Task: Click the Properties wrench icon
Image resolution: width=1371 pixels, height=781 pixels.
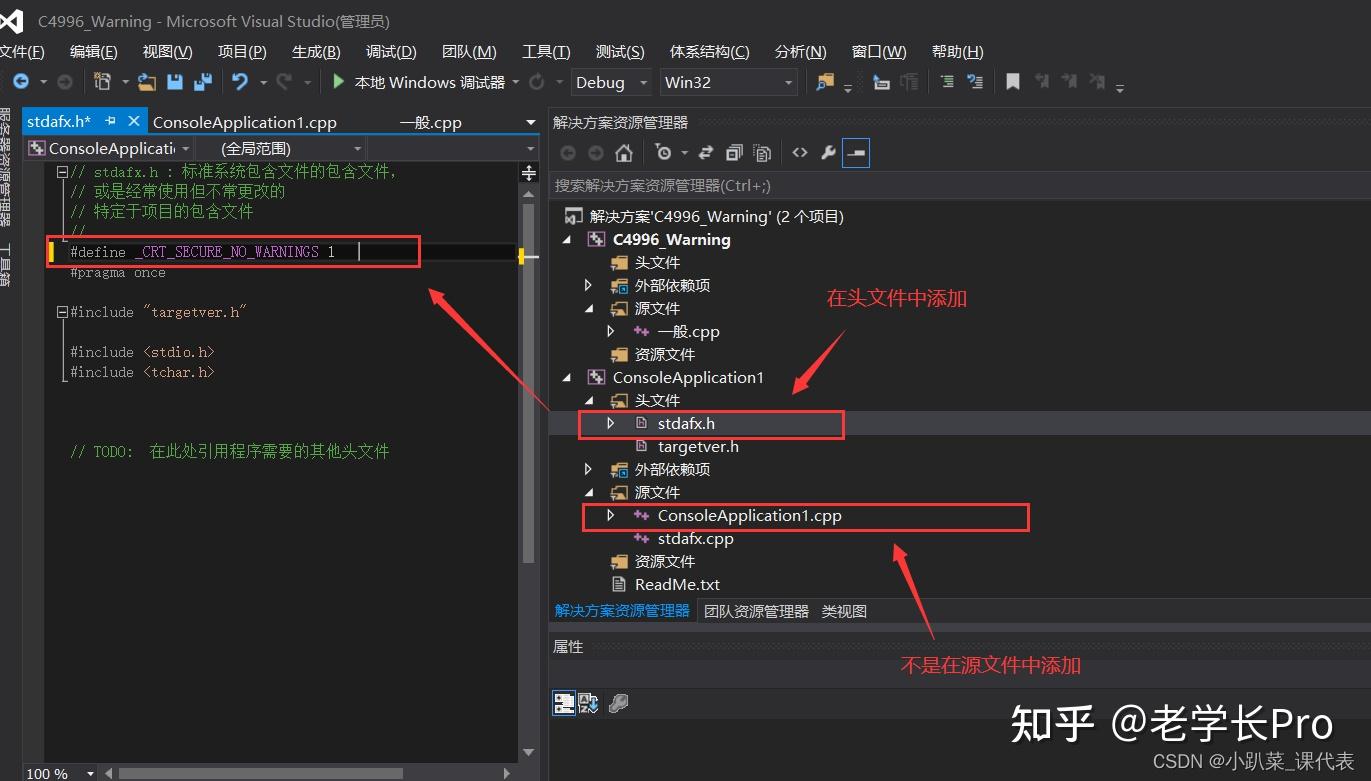Action: 828,152
